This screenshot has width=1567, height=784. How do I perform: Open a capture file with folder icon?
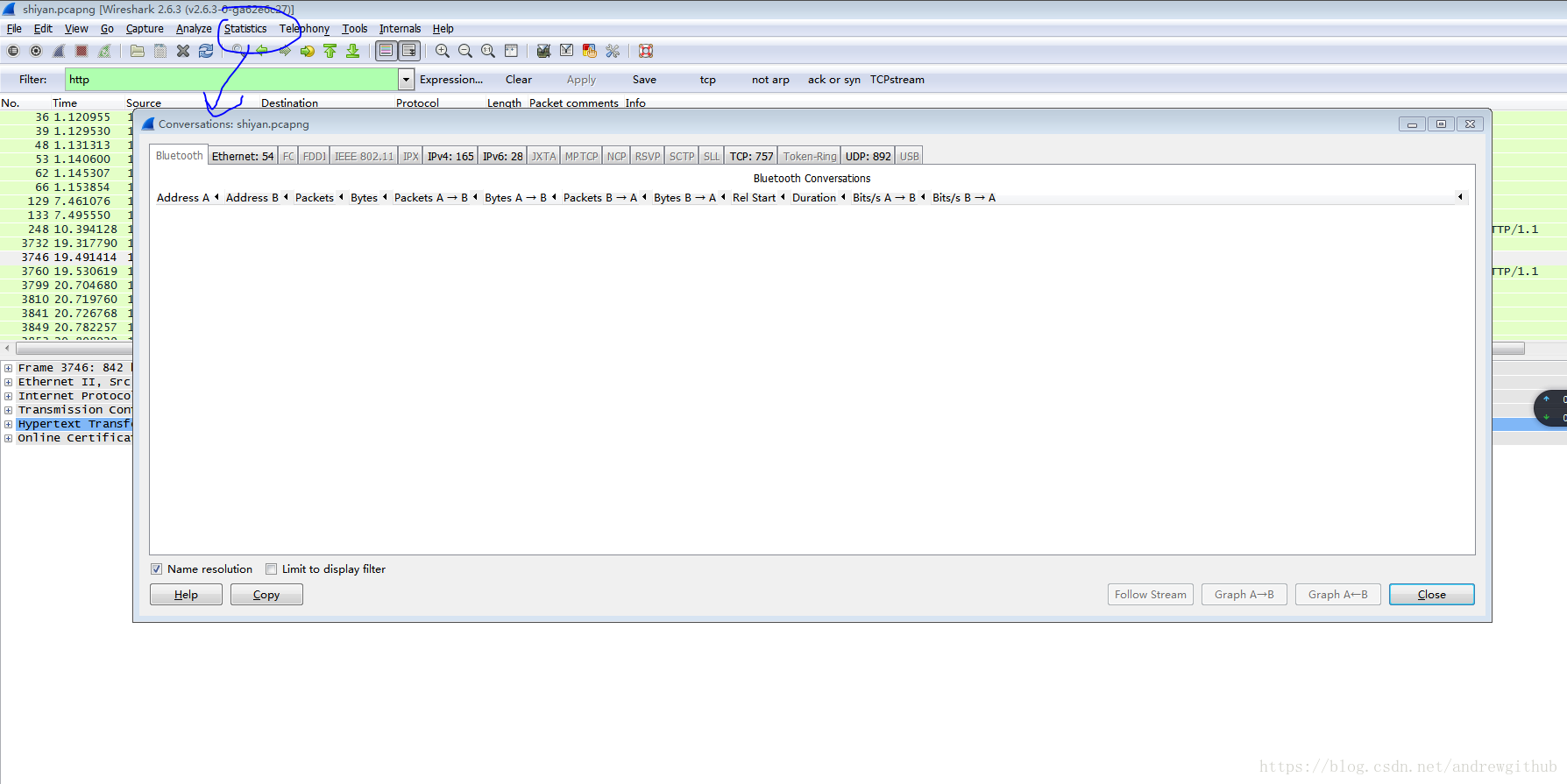138,51
